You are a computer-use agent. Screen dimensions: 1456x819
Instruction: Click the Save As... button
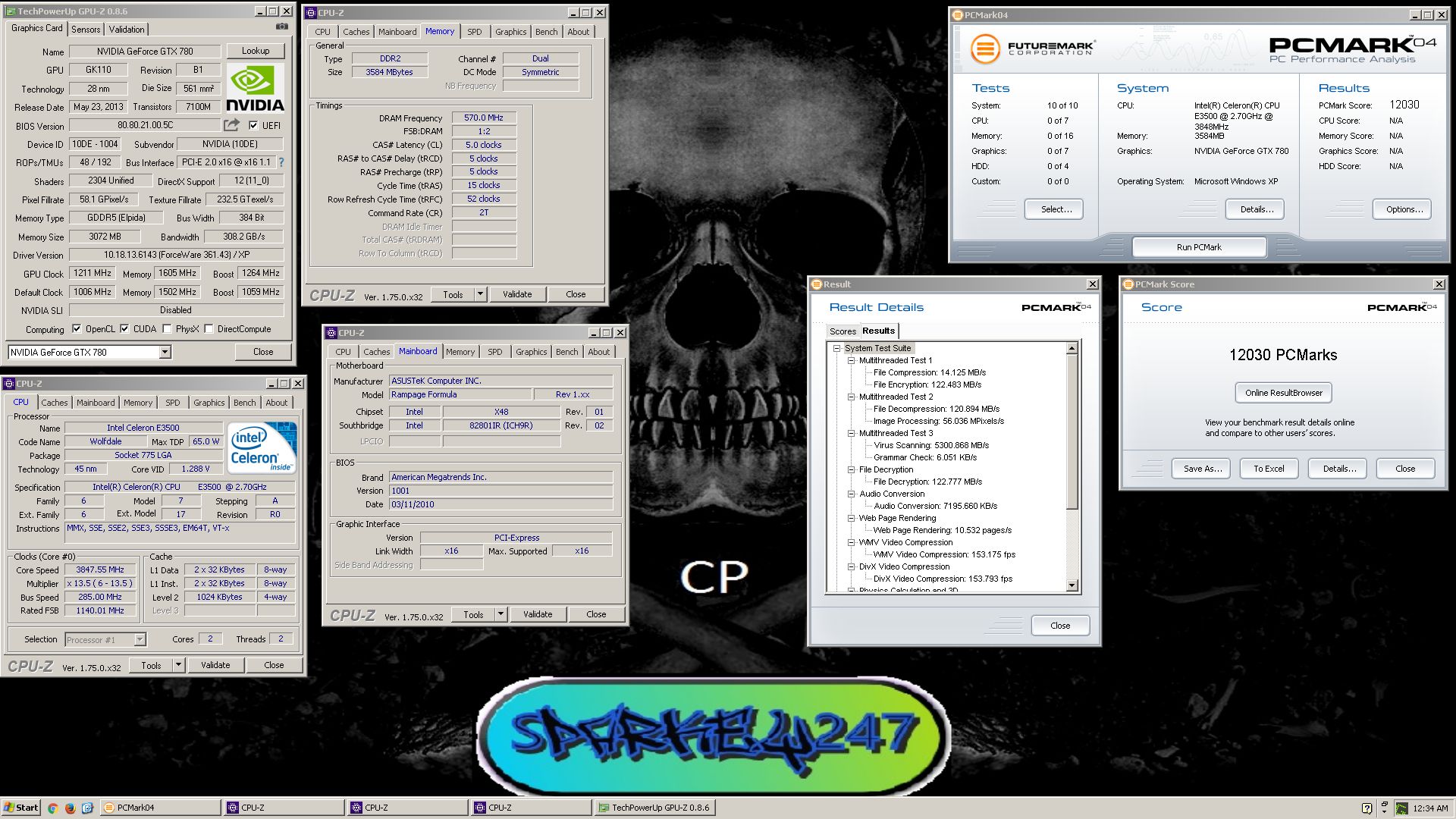(x=1203, y=469)
